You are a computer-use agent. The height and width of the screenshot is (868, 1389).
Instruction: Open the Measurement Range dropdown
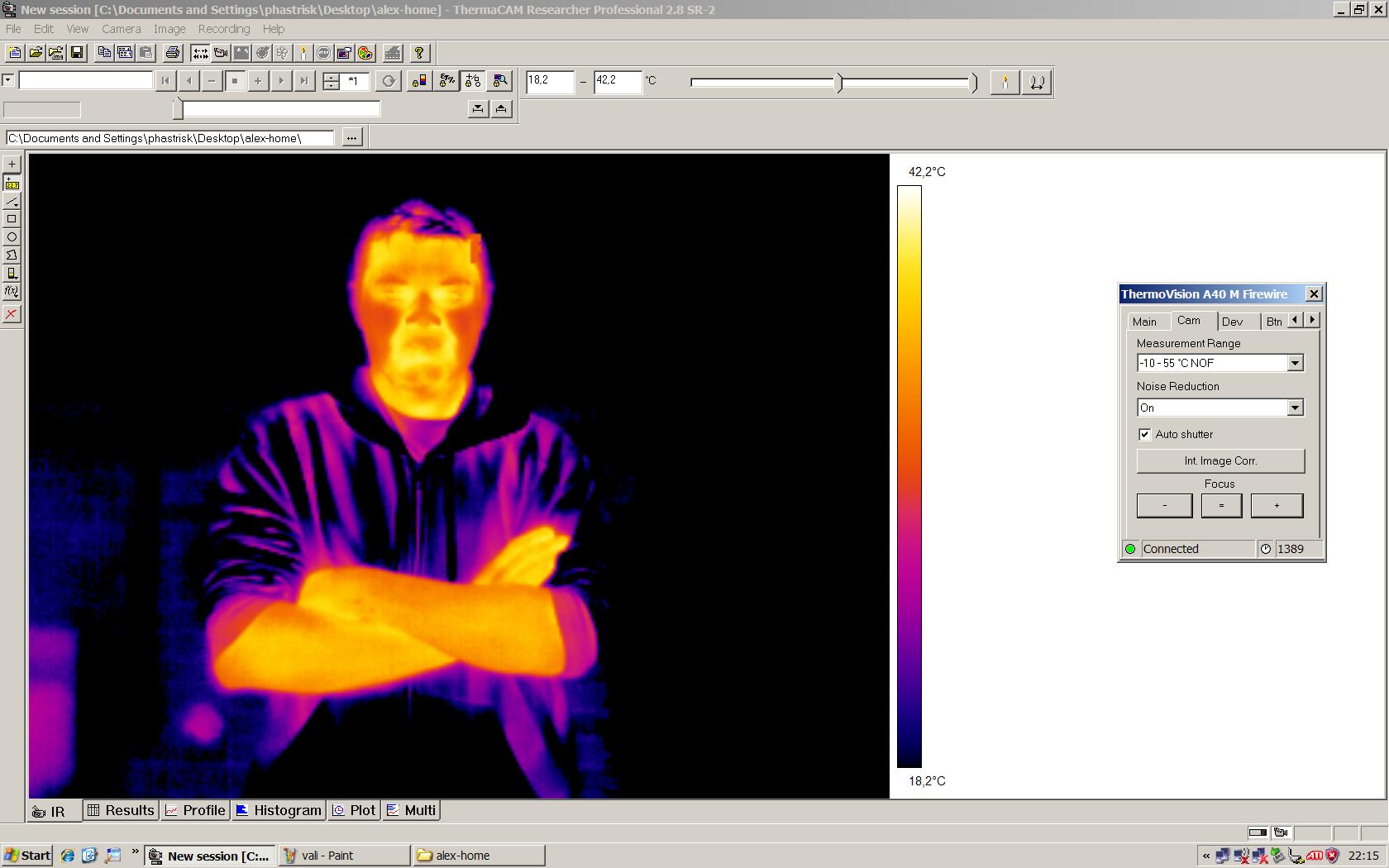(x=1295, y=363)
